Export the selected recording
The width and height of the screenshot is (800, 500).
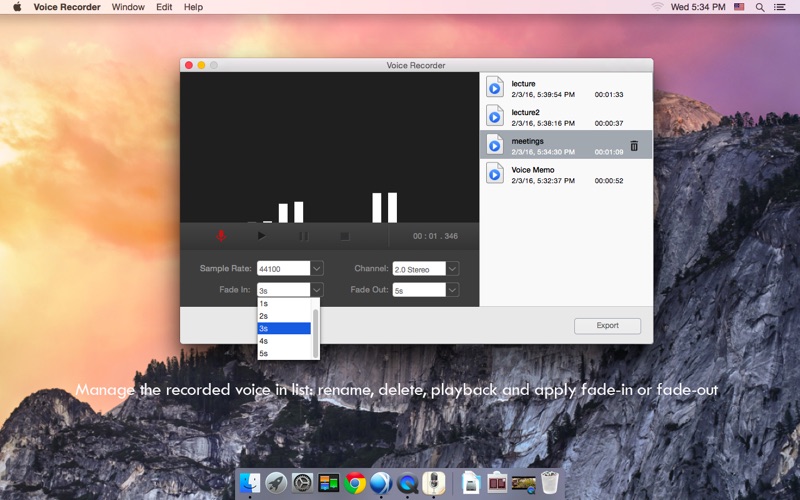click(x=607, y=326)
